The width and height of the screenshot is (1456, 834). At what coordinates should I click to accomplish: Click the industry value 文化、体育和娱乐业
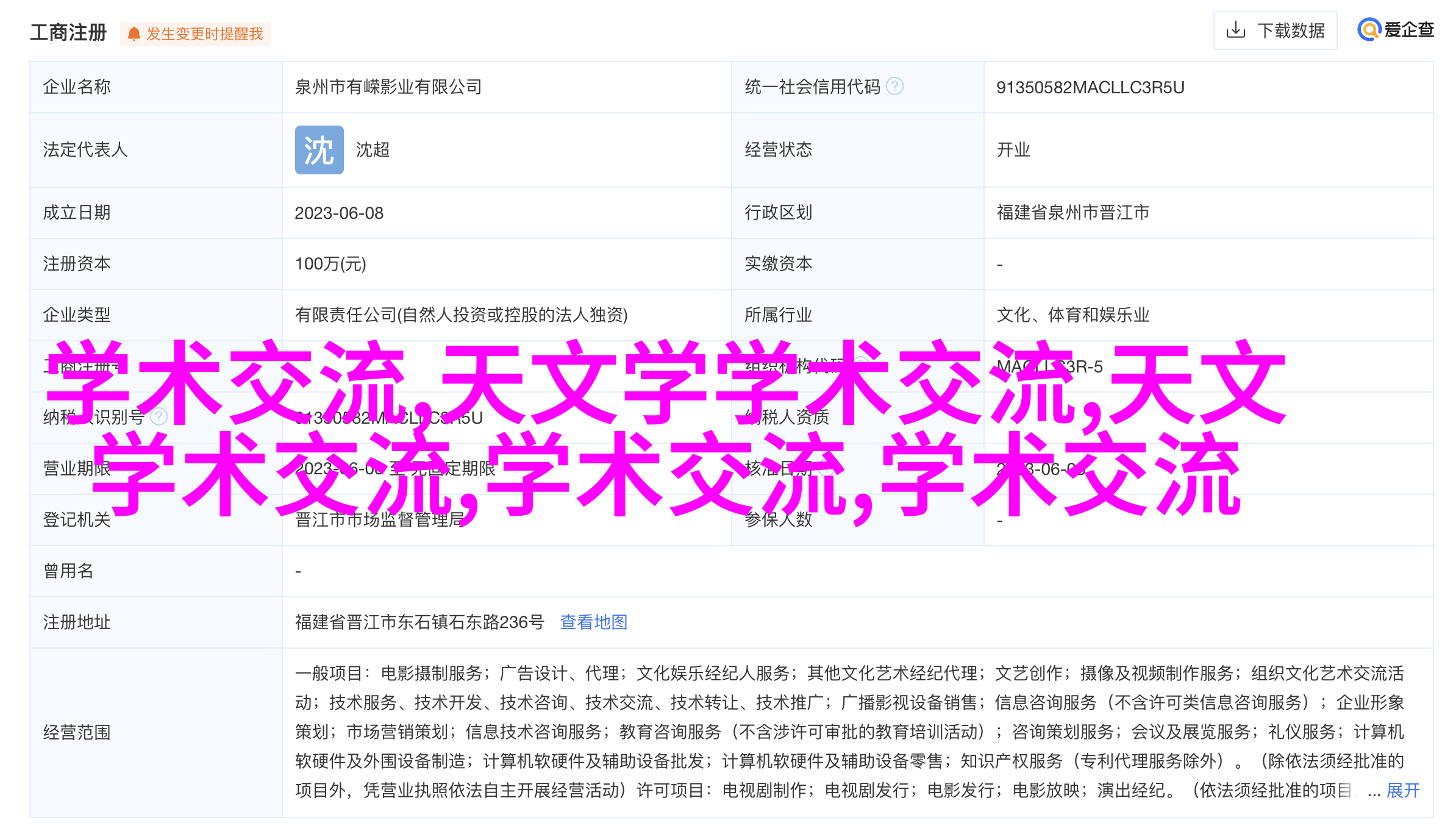[1072, 315]
